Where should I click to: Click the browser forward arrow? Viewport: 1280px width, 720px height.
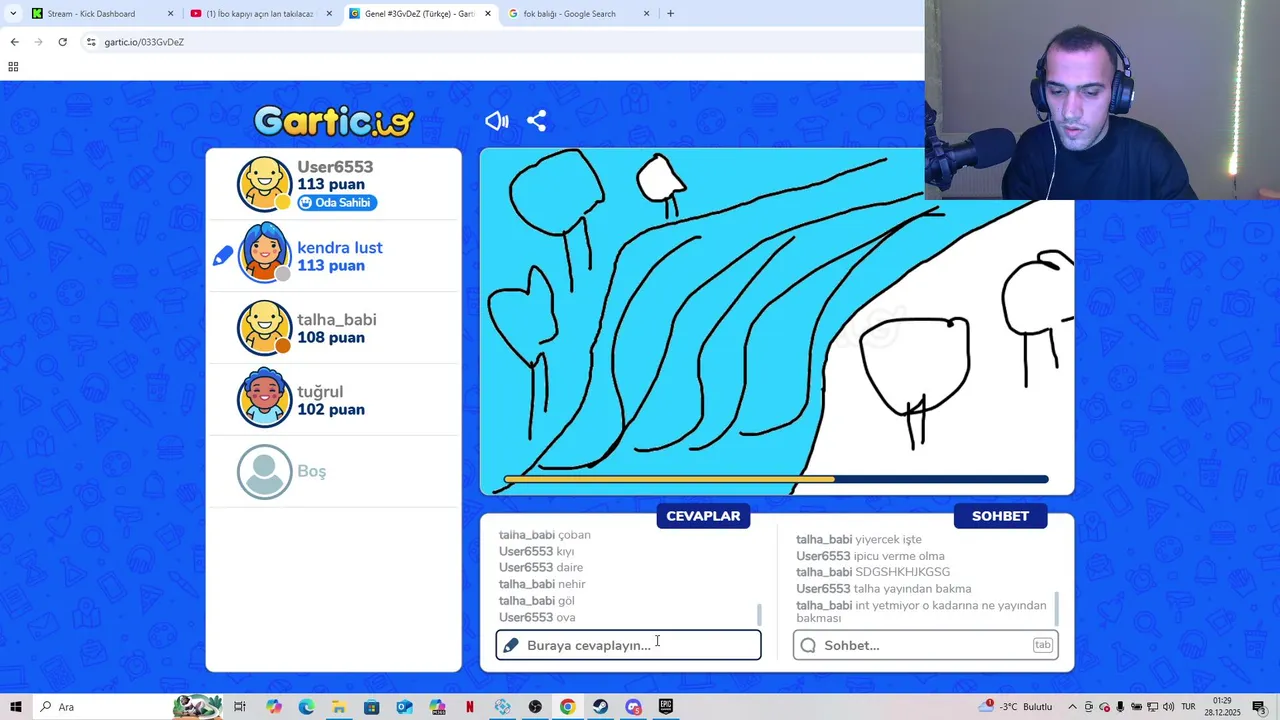pyautogui.click(x=38, y=42)
